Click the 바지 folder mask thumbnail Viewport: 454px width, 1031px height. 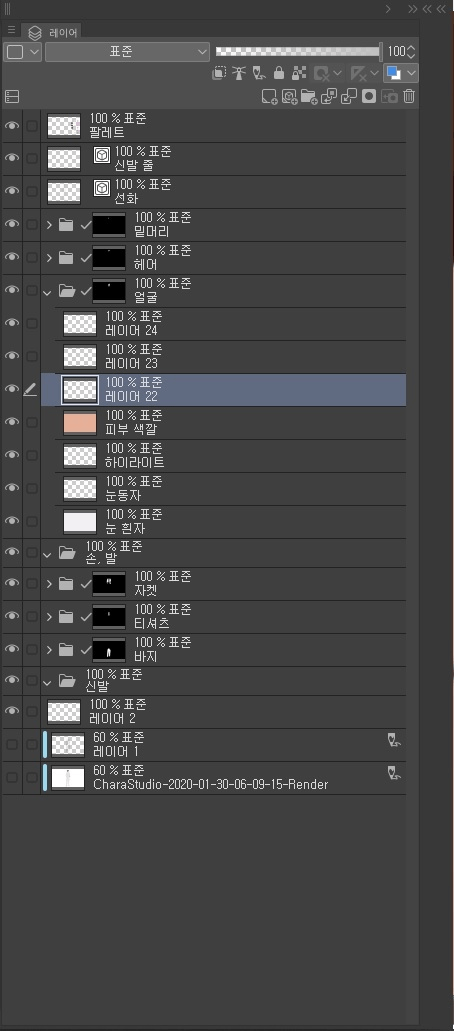click(109, 650)
